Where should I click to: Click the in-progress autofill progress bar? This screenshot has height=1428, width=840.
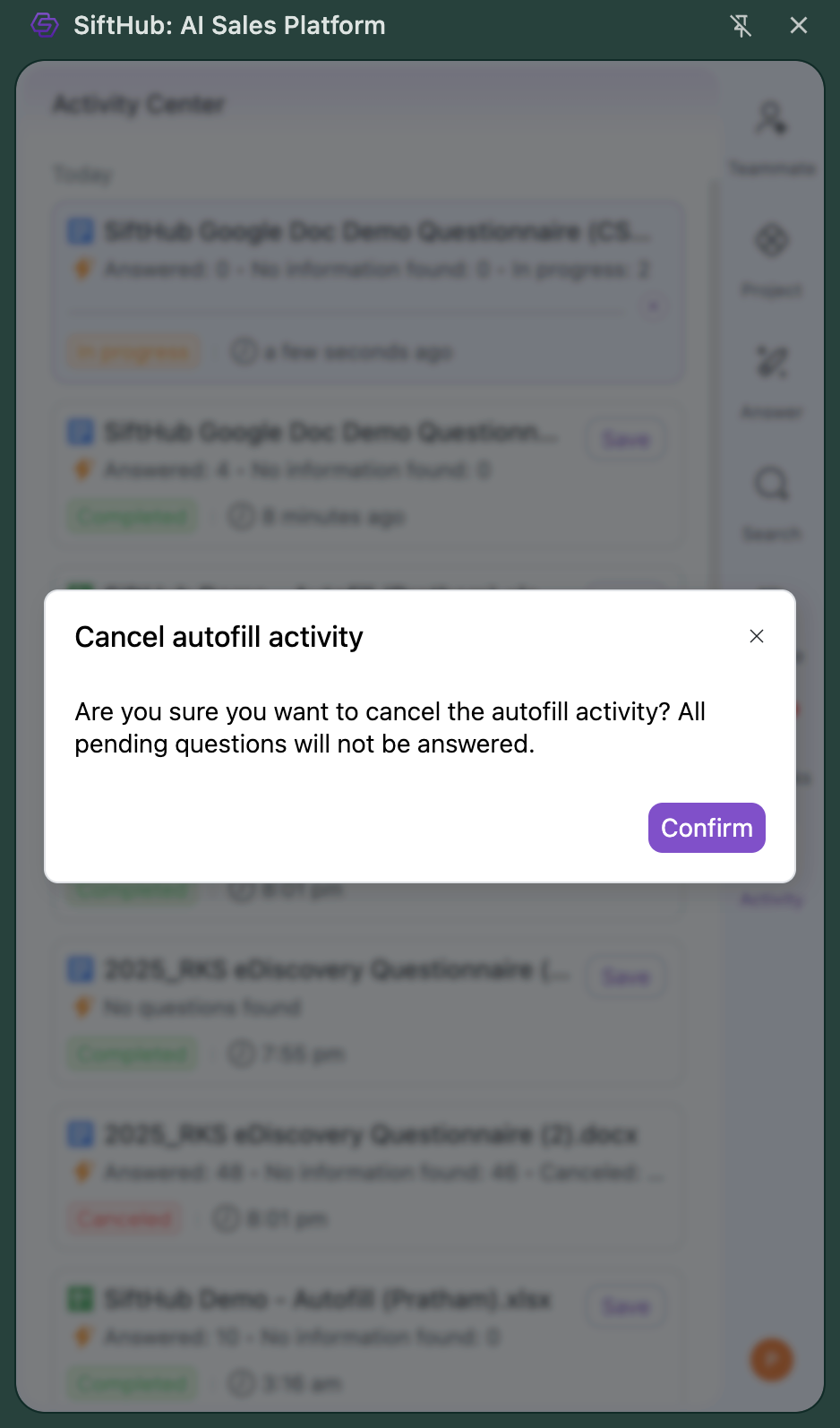pyautogui.click(x=349, y=310)
